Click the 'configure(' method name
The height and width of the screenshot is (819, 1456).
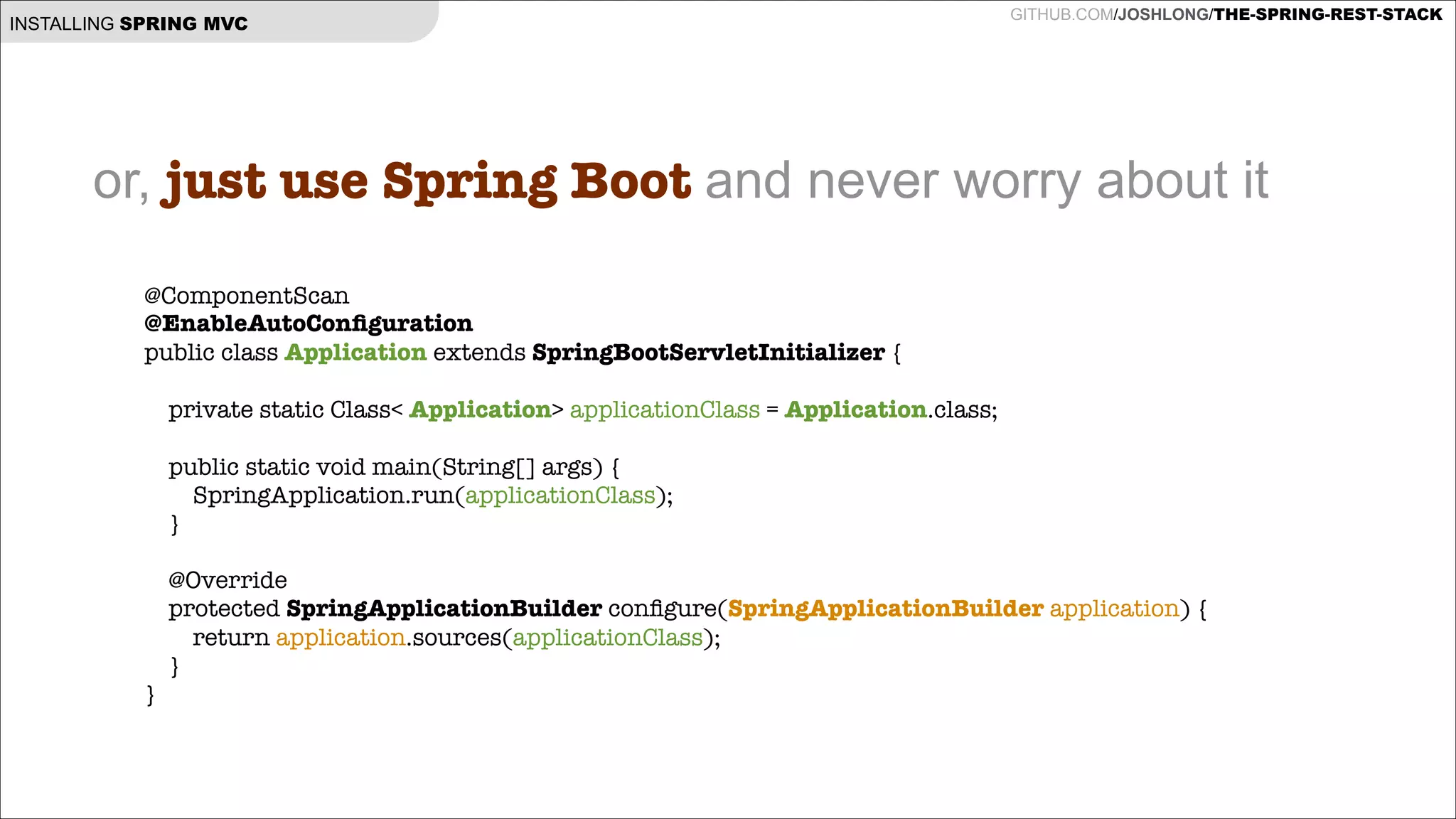click(x=666, y=609)
